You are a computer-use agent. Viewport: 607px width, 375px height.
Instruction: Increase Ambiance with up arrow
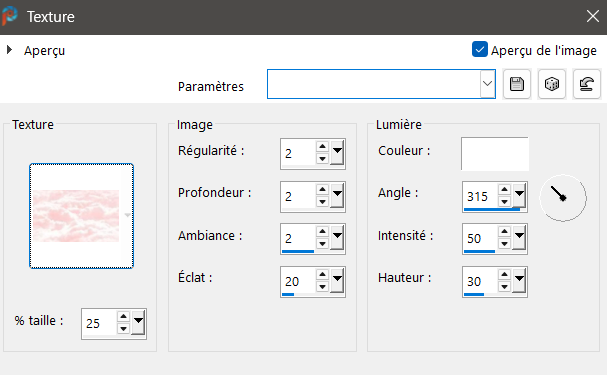click(x=322, y=232)
